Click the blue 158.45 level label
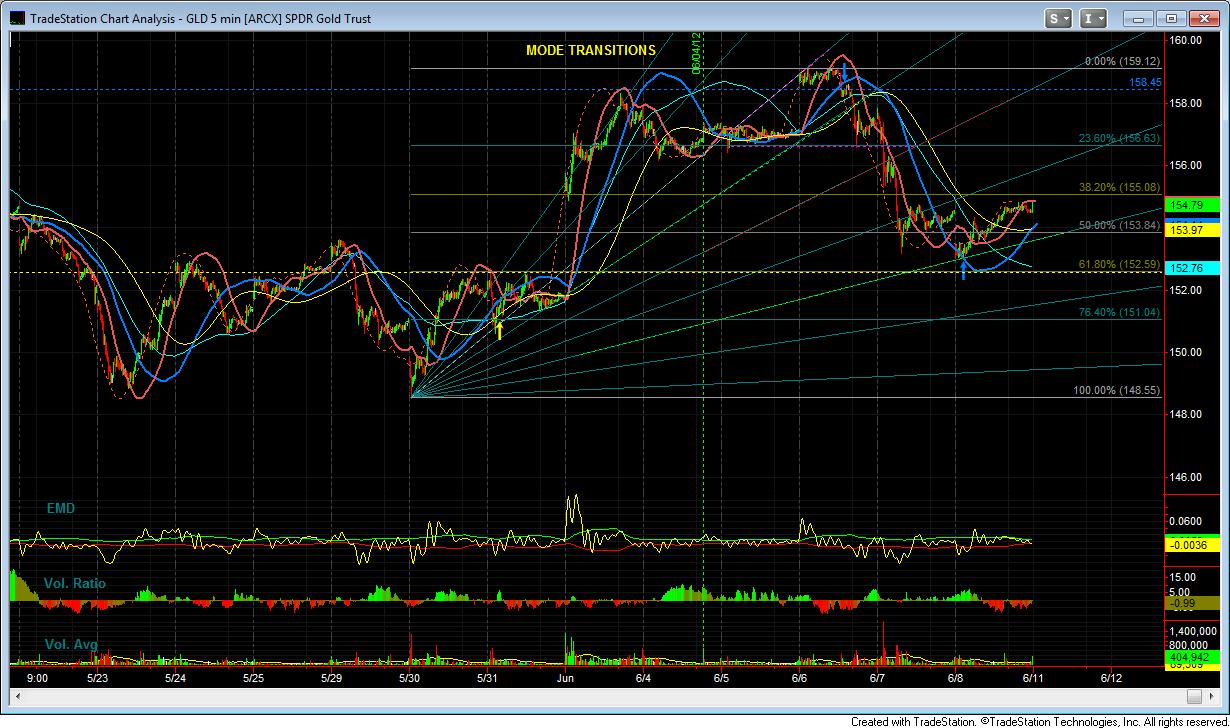1230x728 pixels. (1145, 83)
